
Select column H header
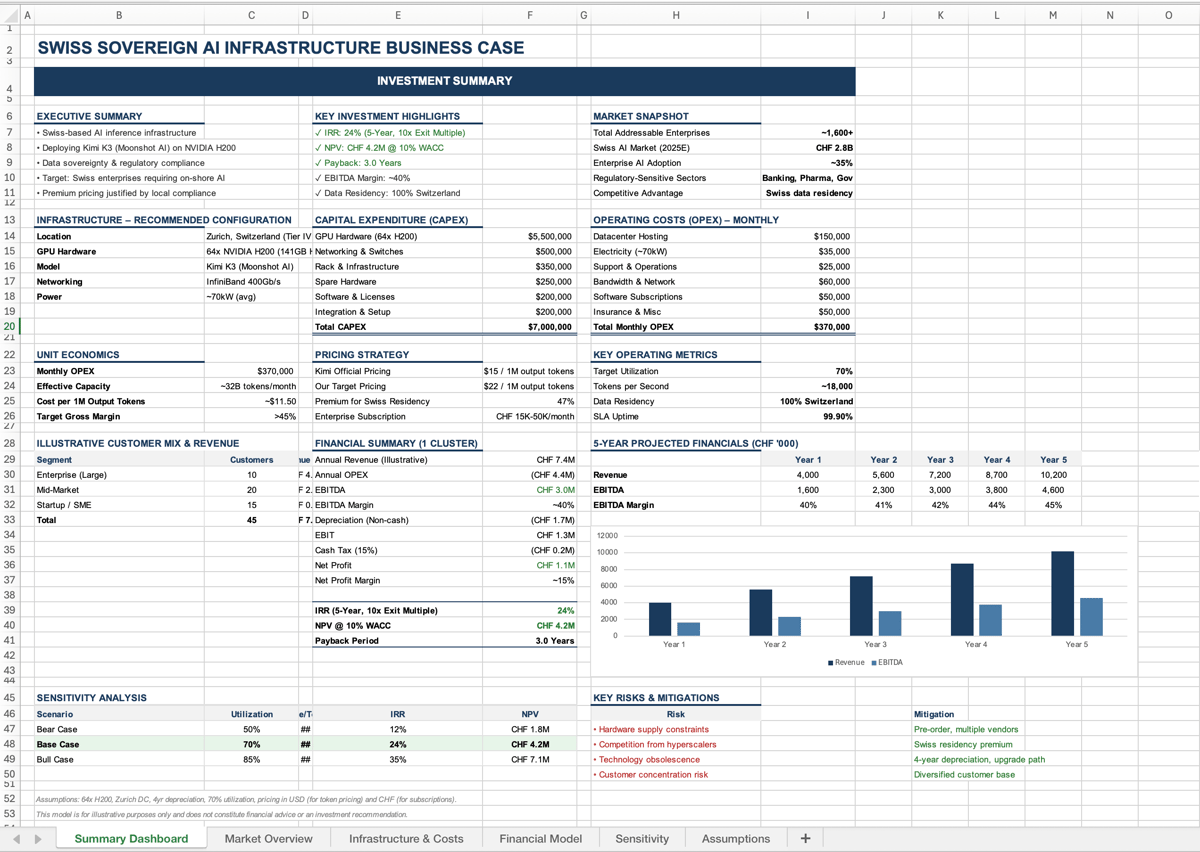pos(676,15)
